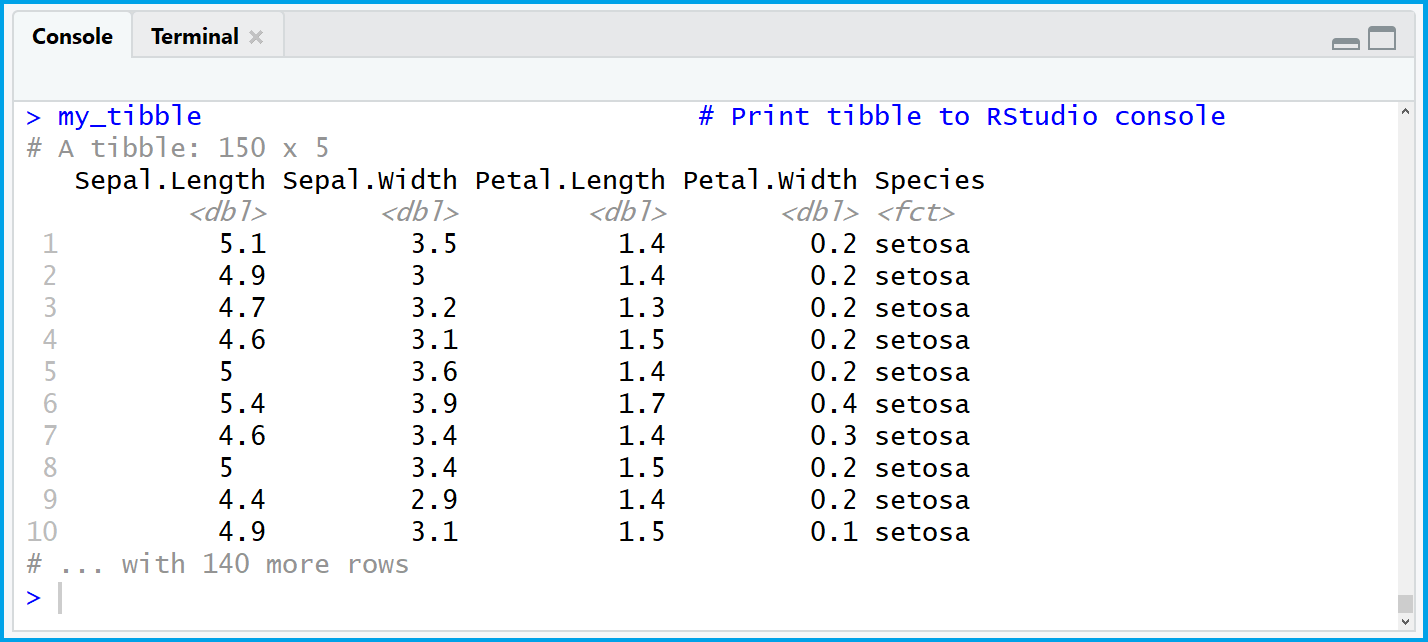
Task: Click the Sepal.Width column header
Action: click(370, 180)
